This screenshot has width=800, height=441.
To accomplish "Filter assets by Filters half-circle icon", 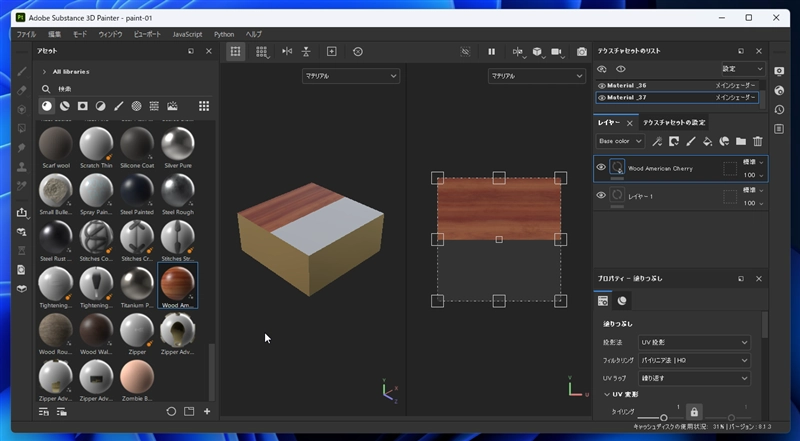I will [x=101, y=106].
